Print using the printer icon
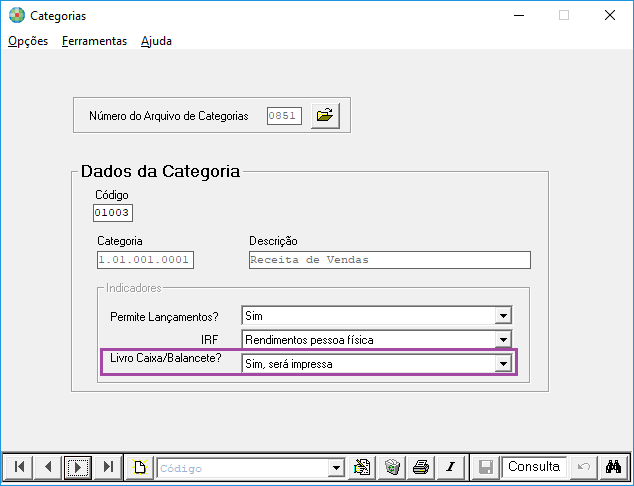The width and height of the screenshot is (634, 486). [x=421, y=467]
